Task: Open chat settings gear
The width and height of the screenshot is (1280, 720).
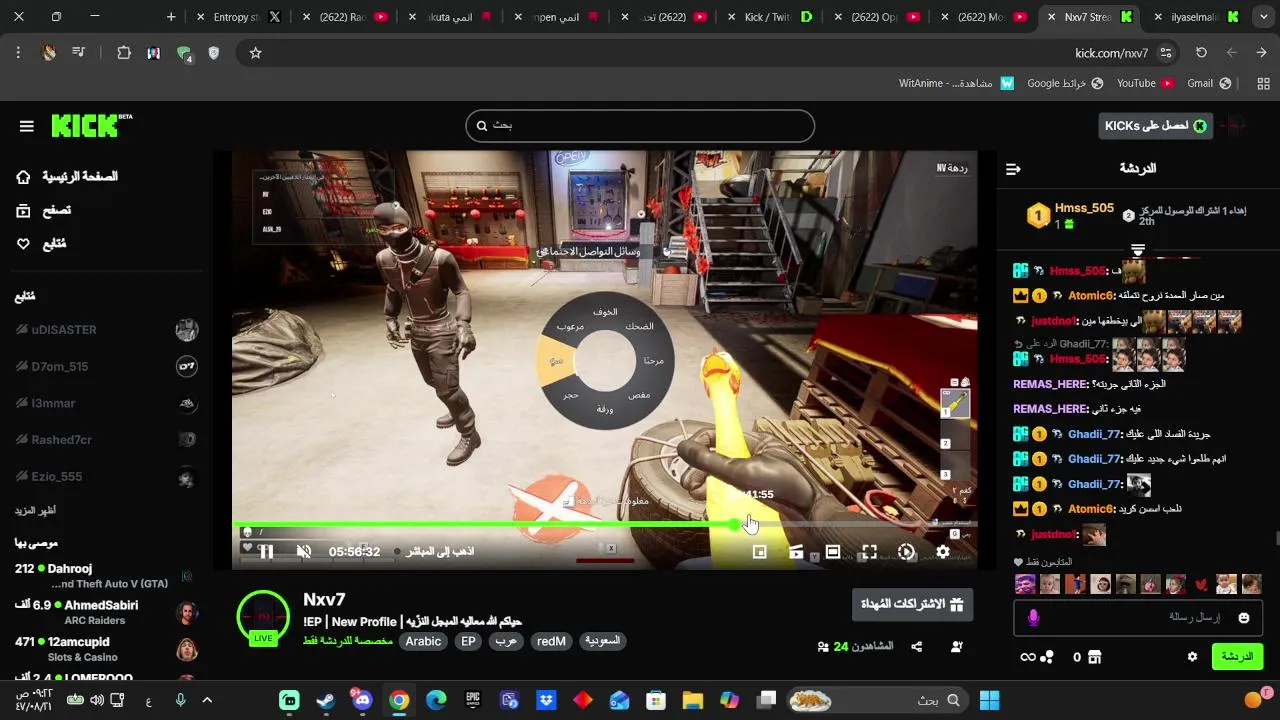Action: pos(1192,657)
